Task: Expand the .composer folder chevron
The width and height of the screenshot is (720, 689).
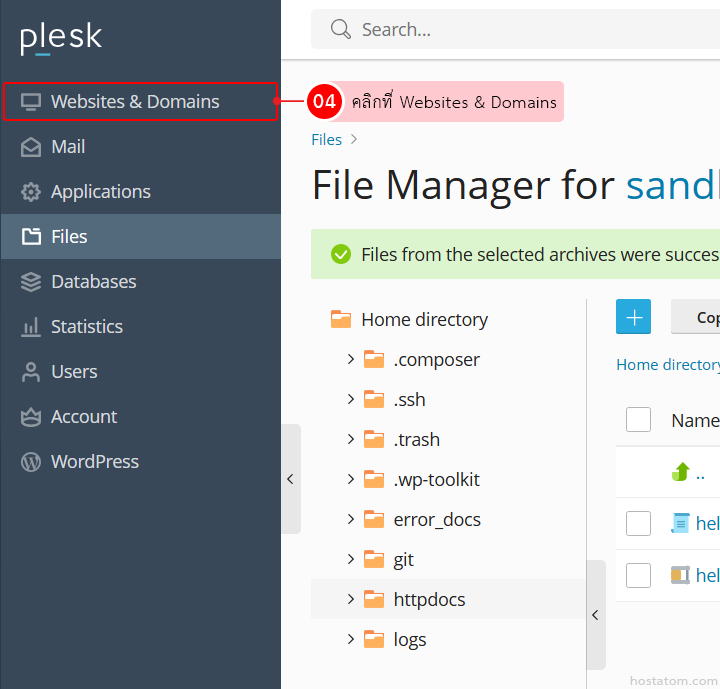Action: point(351,359)
